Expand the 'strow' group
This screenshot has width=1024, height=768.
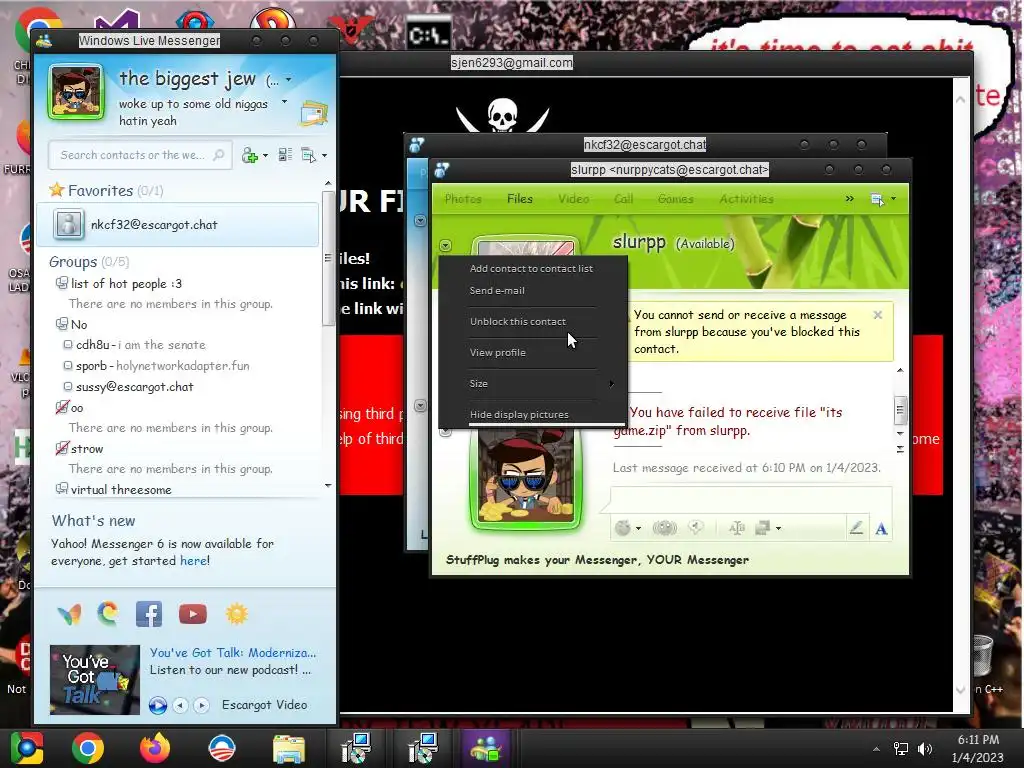(x=62, y=448)
